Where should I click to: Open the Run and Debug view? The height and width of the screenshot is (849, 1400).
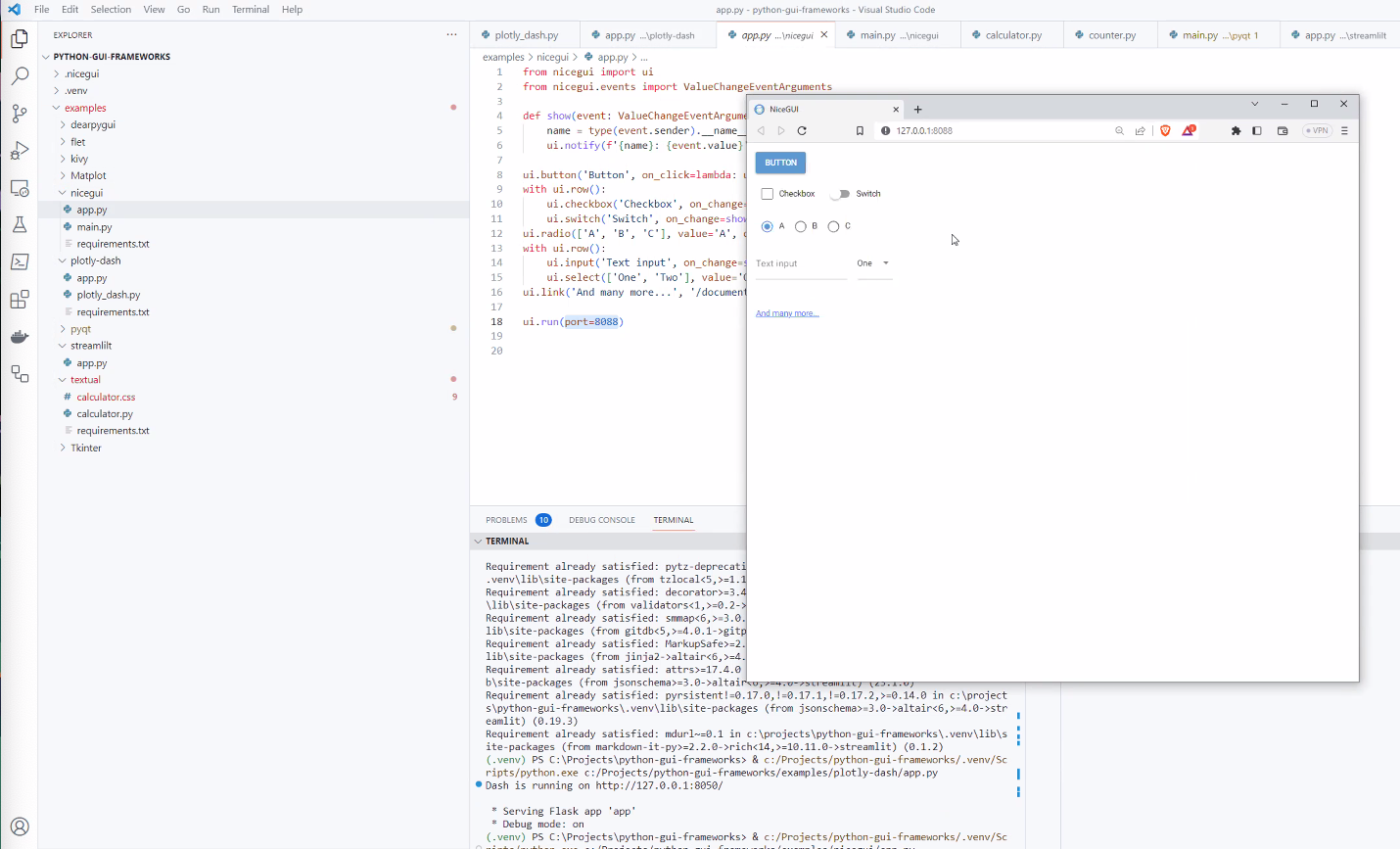point(20,151)
